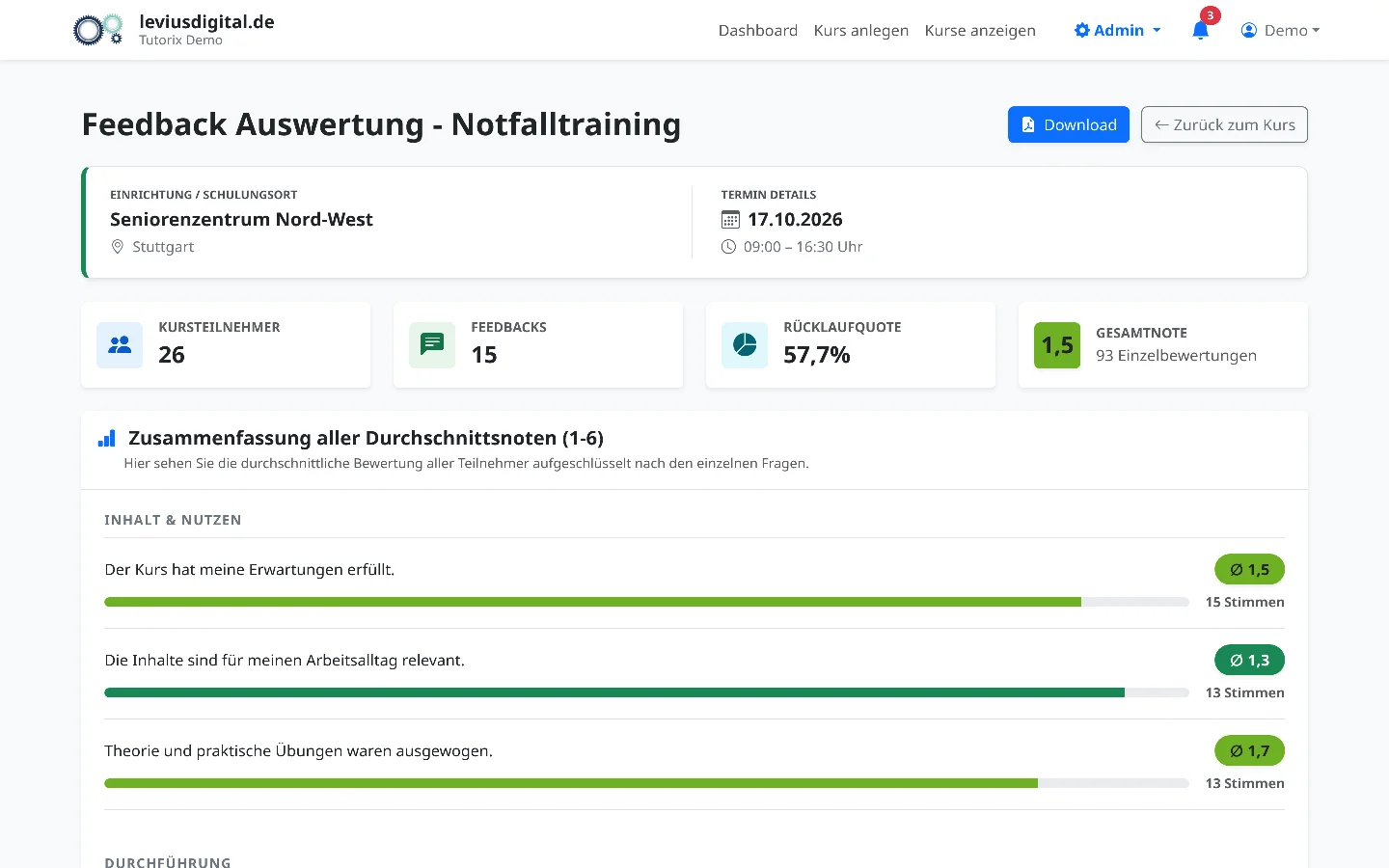
Task: Click the Feedback Auswertung - Notfalltraining heading
Action: click(x=381, y=124)
